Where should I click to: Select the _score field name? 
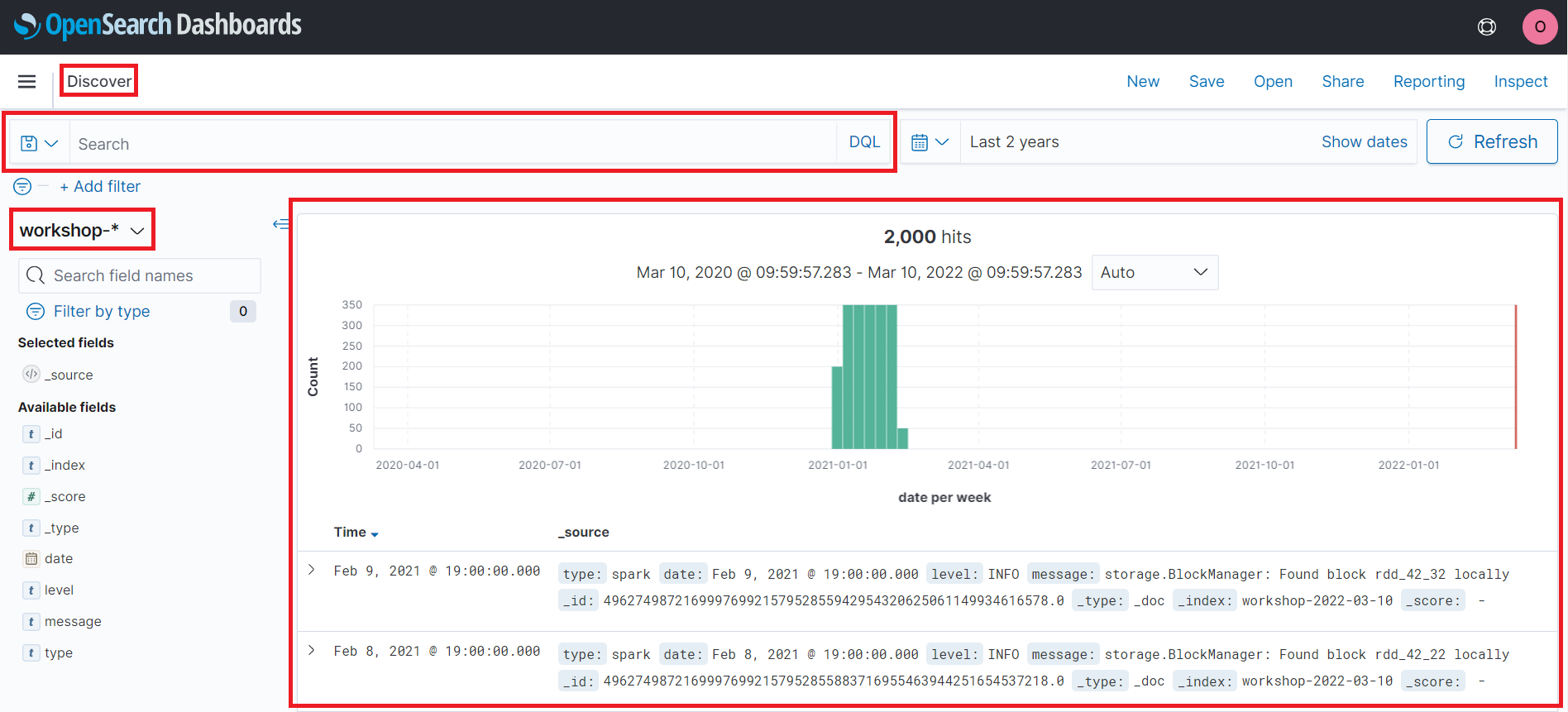65,496
